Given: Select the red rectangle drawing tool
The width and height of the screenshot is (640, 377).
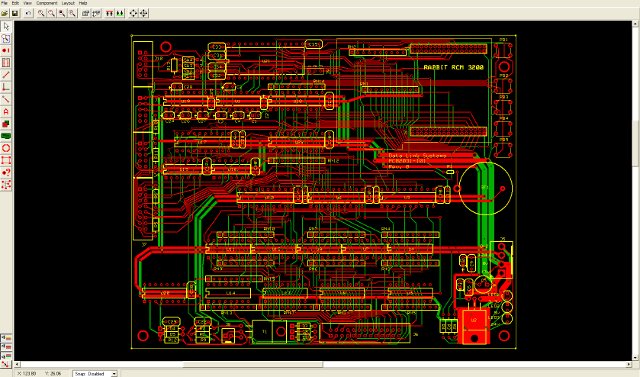Looking at the screenshot, I should pyautogui.click(x=6, y=160).
